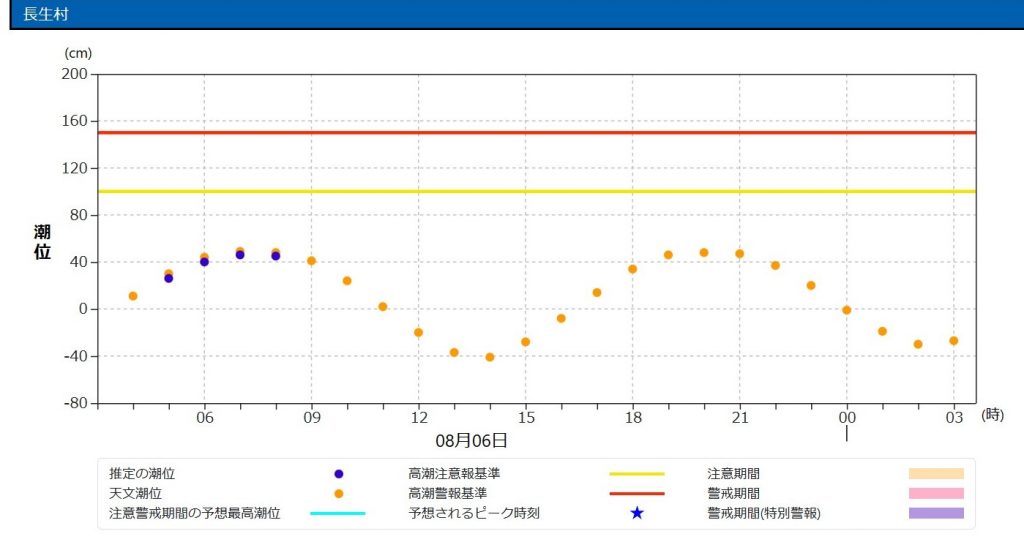Click the yellow advisory threshold line in chart
Viewport: 1024px width, 542px height.
click(x=537, y=191)
